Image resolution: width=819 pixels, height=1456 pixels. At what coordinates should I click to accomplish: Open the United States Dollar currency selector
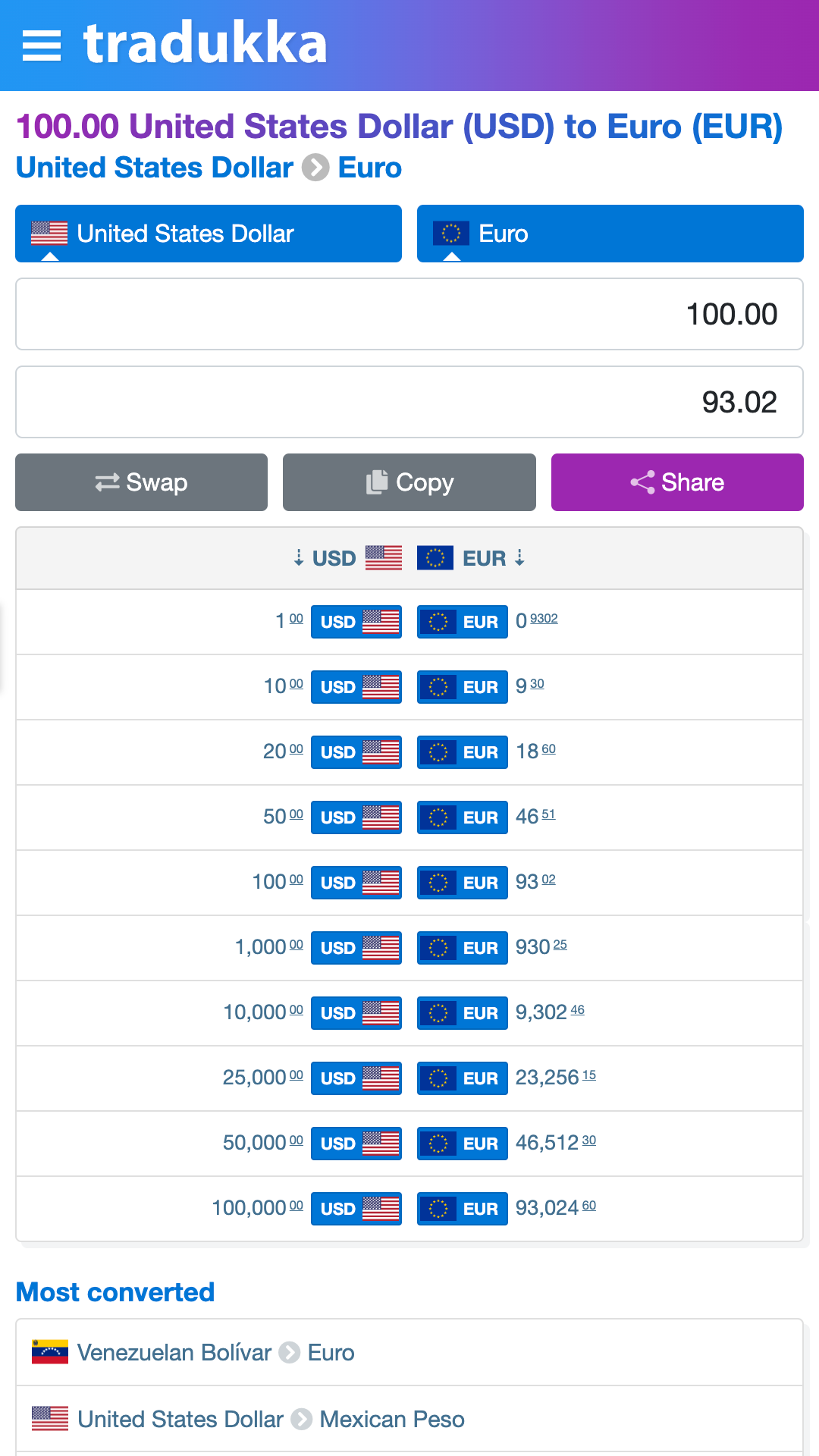pos(209,234)
